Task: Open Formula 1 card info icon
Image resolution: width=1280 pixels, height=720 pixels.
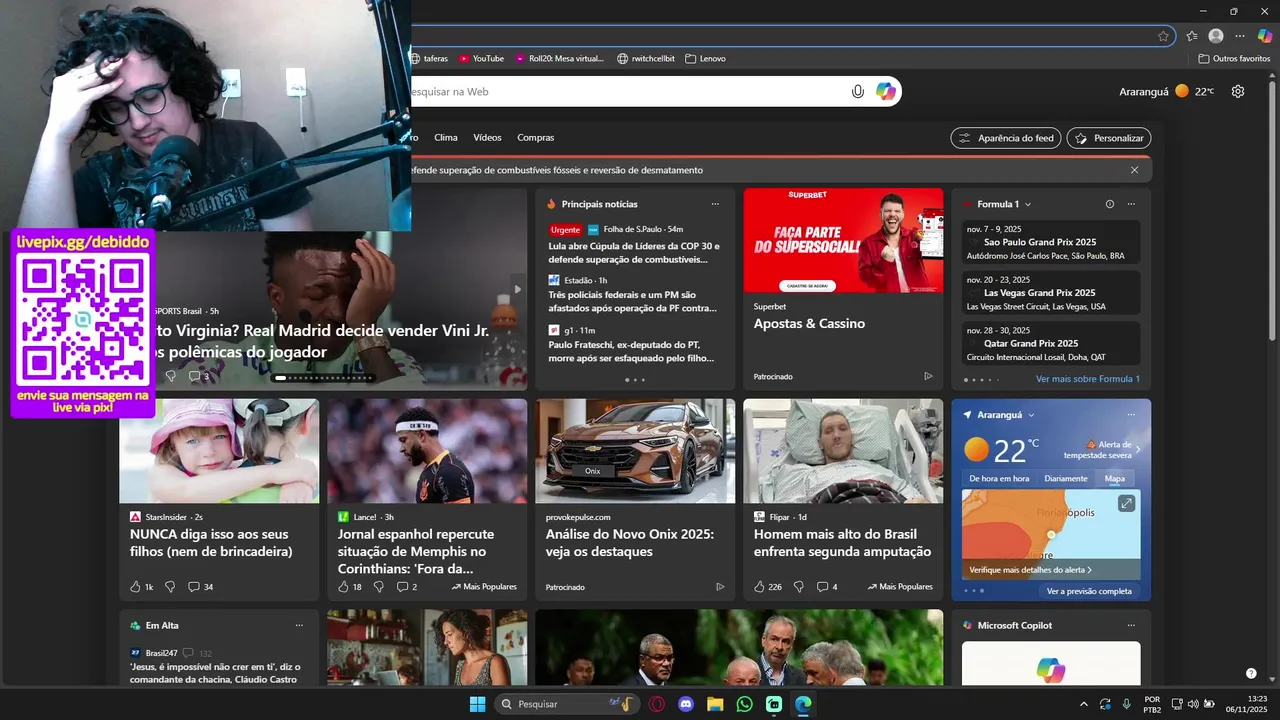Action: (1110, 204)
